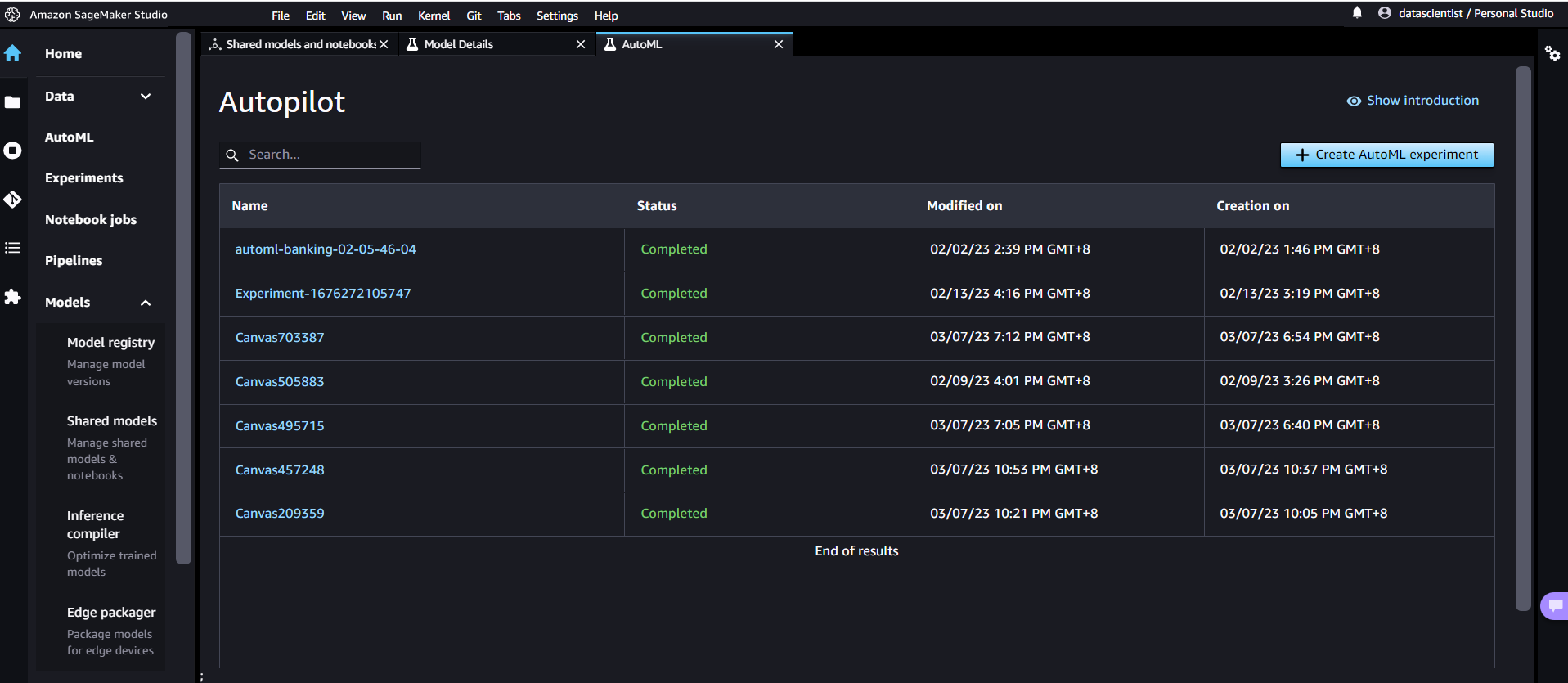Show the Autopilot introduction
The height and width of the screenshot is (683, 1568).
coord(1413,101)
